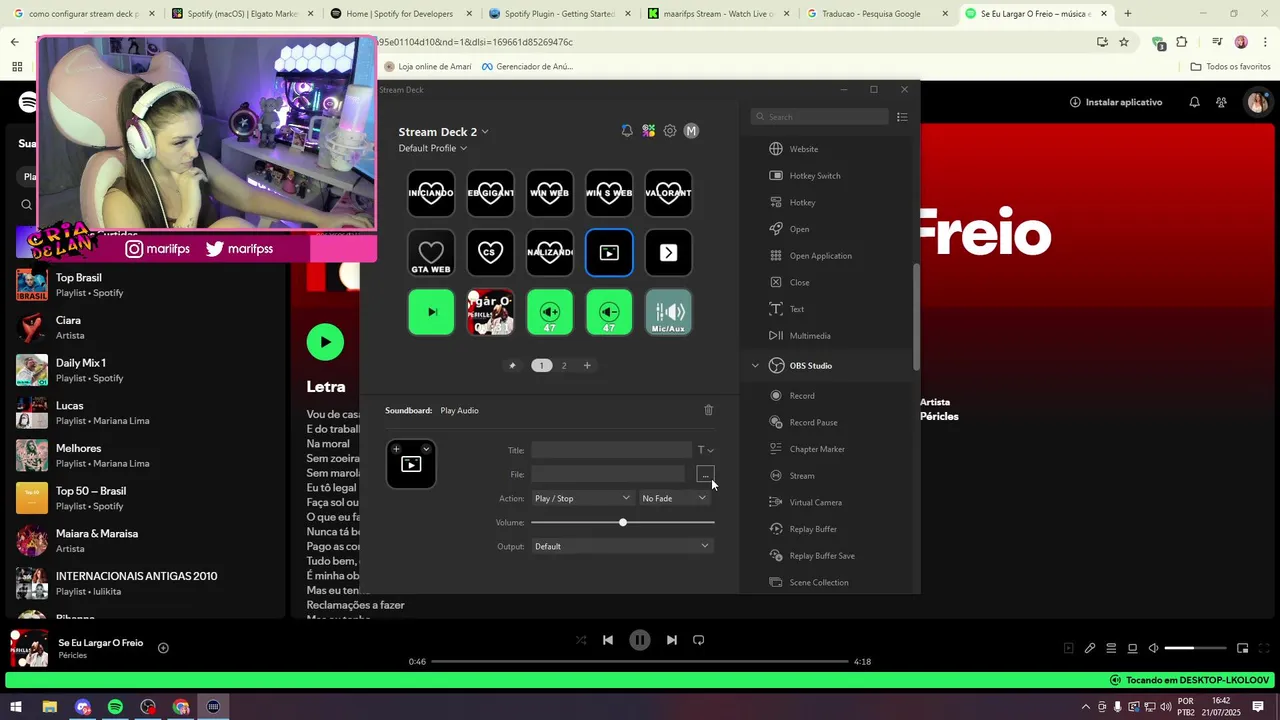Viewport: 1280px width, 720px height.
Task: Click the Title input field
Action: 611,450
